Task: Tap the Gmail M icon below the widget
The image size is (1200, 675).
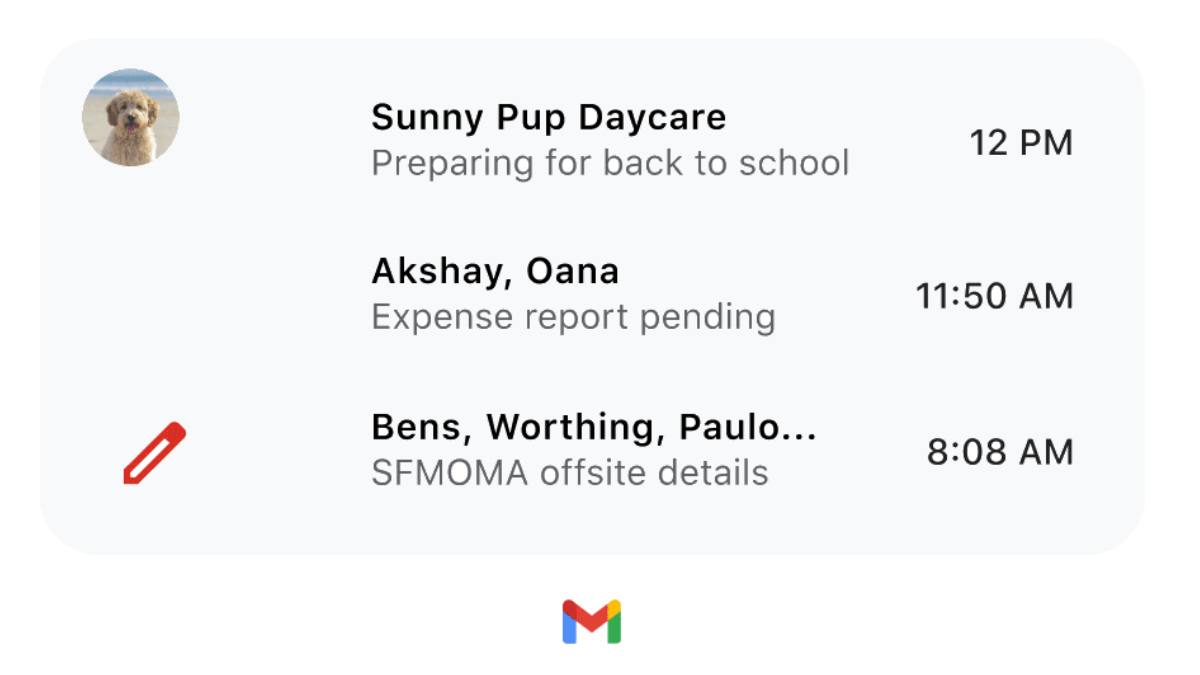Action: 592,622
